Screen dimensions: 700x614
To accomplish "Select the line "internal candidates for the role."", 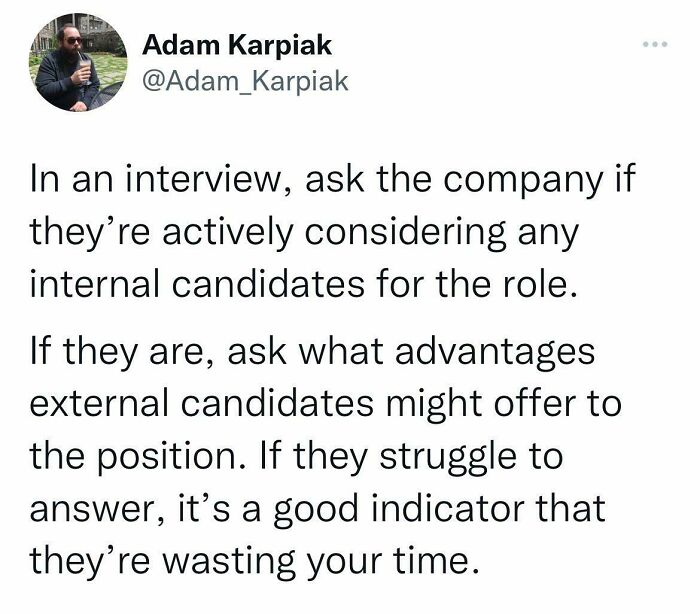I will click(x=304, y=283).
